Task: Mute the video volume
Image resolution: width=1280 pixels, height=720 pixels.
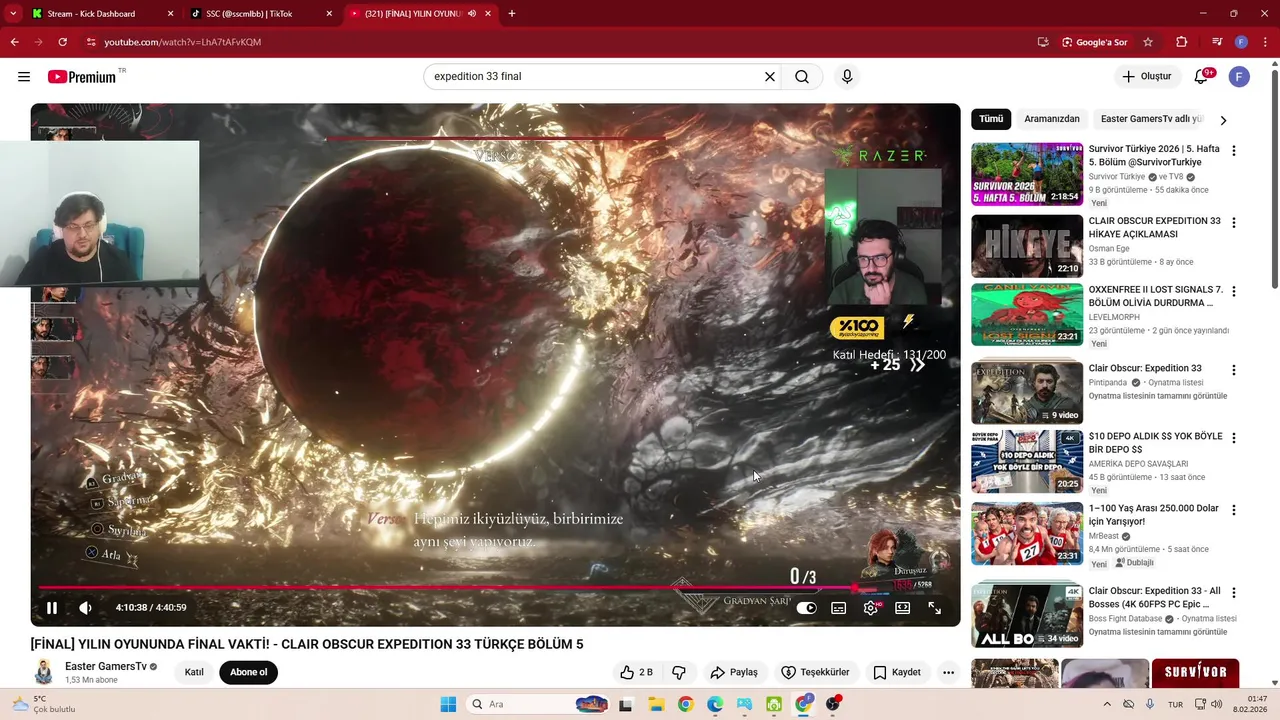Action: coord(86,607)
